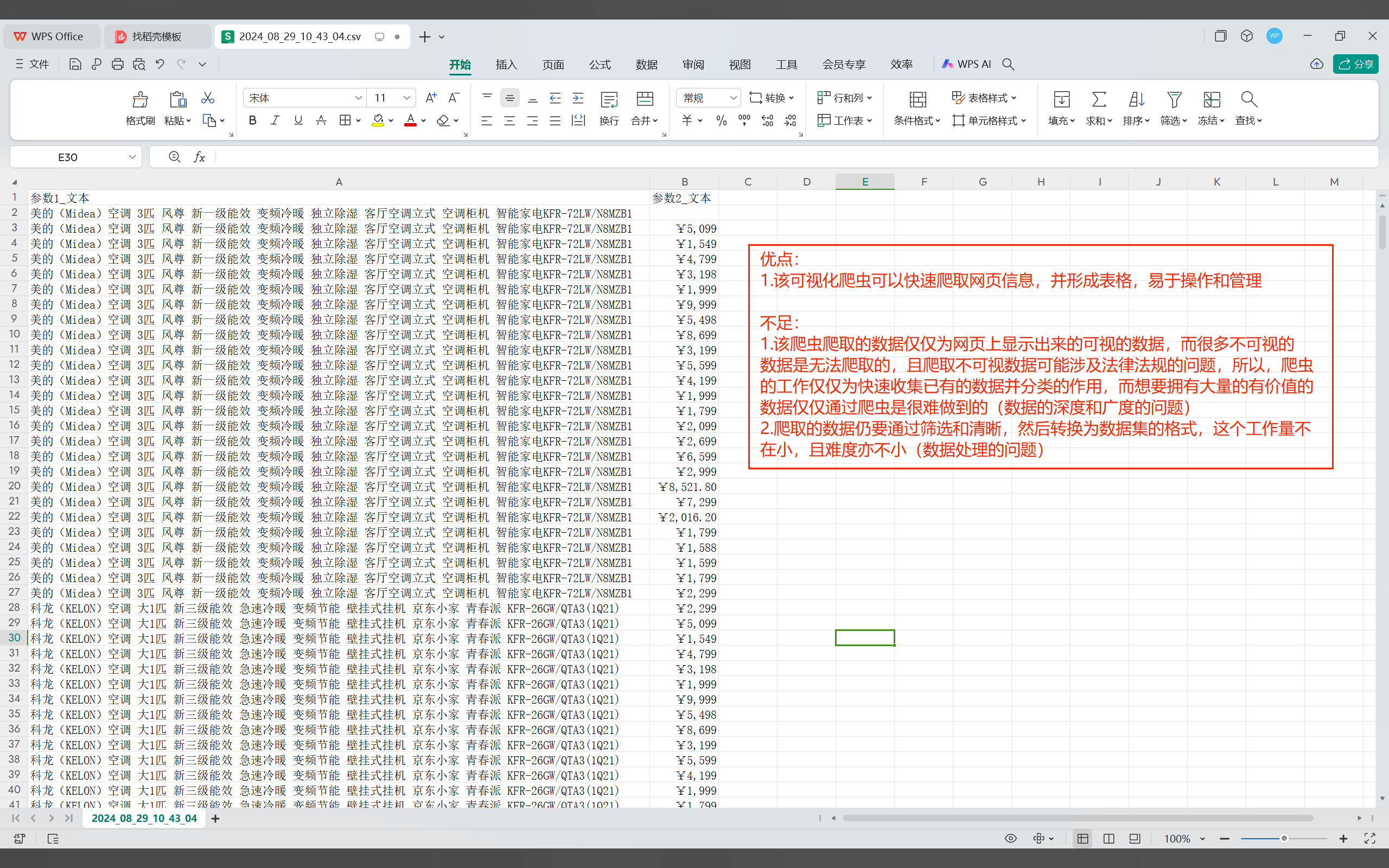
Task: Click the Merge cells (合并) icon
Action: pyautogui.click(x=645, y=100)
